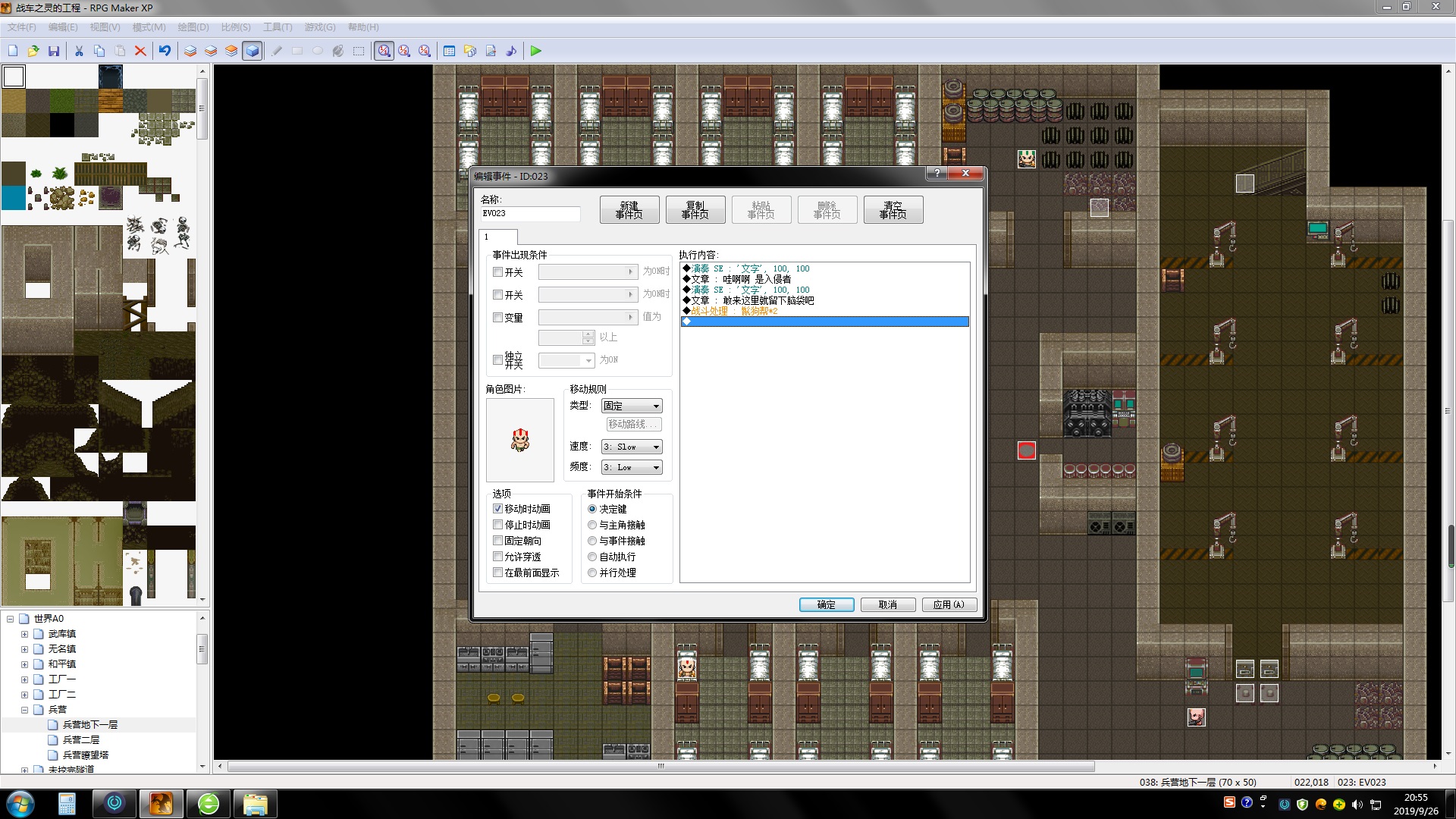
Task: Click the 新建事件页 button
Action: click(x=629, y=210)
